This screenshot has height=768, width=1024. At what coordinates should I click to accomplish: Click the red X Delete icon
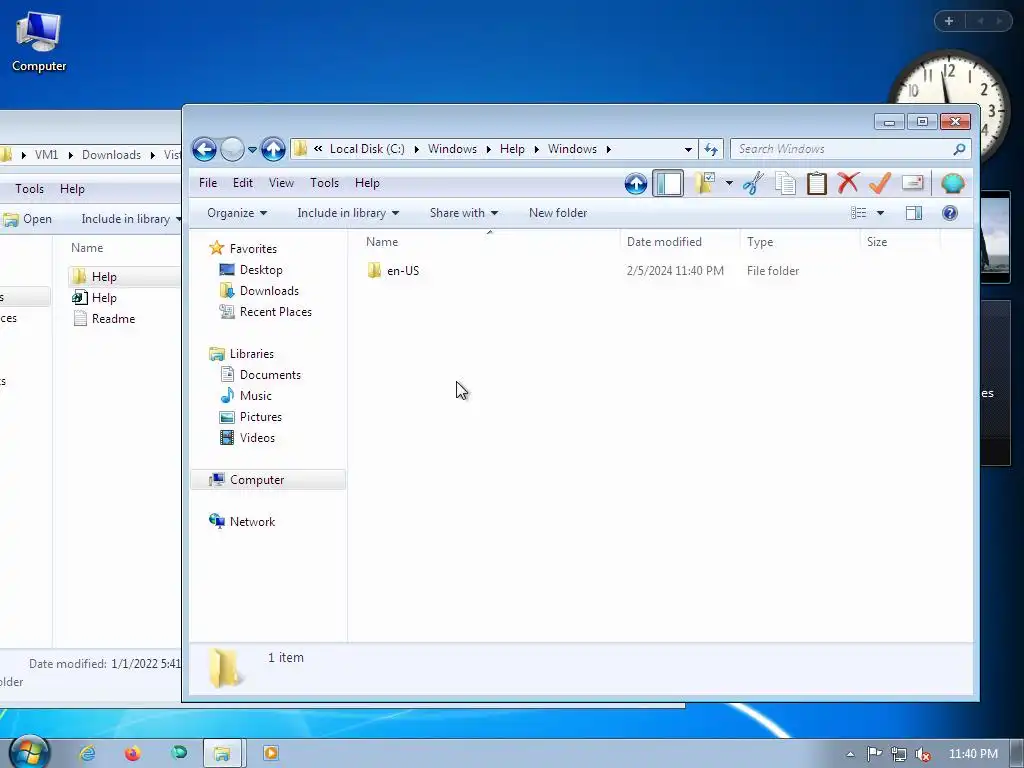click(848, 184)
